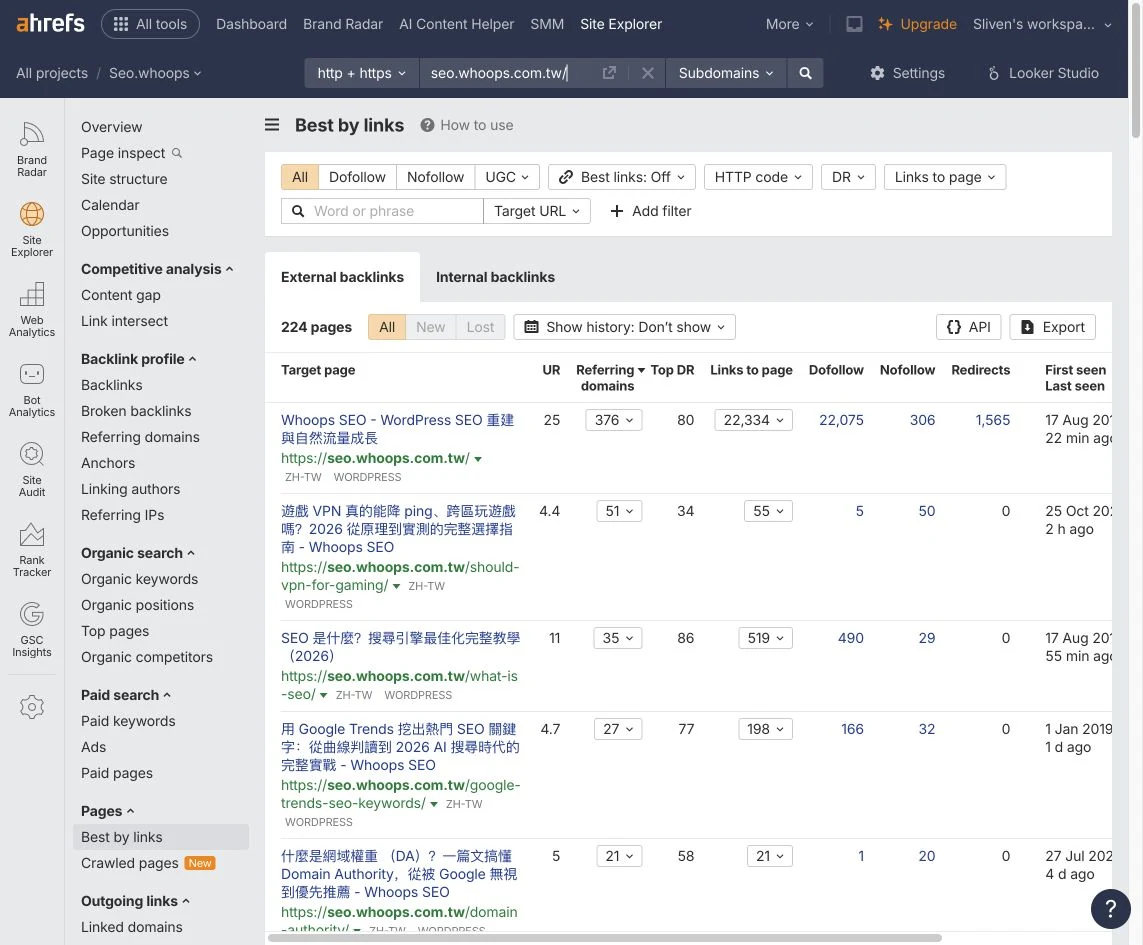Clear the URL with the X icon
The height and width of the screenshot is (945, 1143).
click(x=647, y=73)
